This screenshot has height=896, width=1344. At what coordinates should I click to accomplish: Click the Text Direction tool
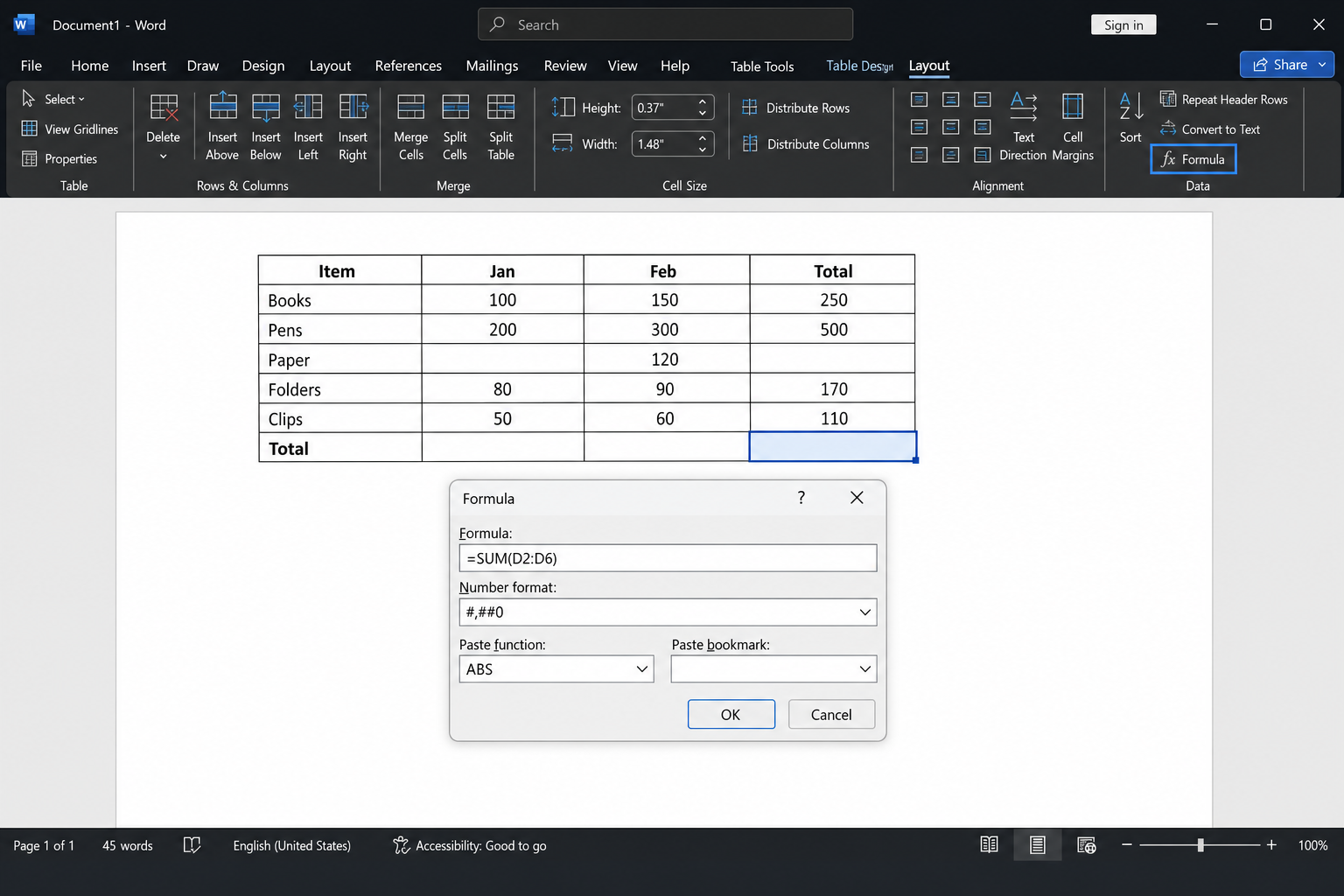pos(1023,128)
